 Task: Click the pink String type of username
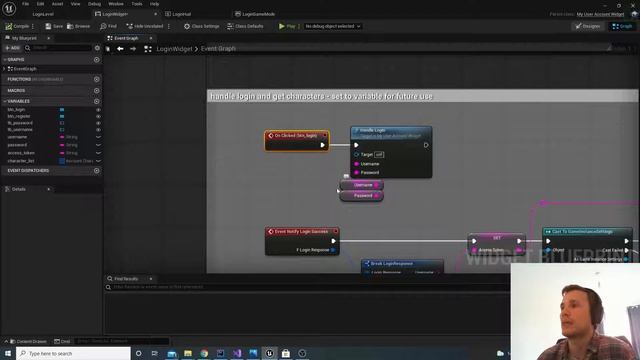click(69, 137)
